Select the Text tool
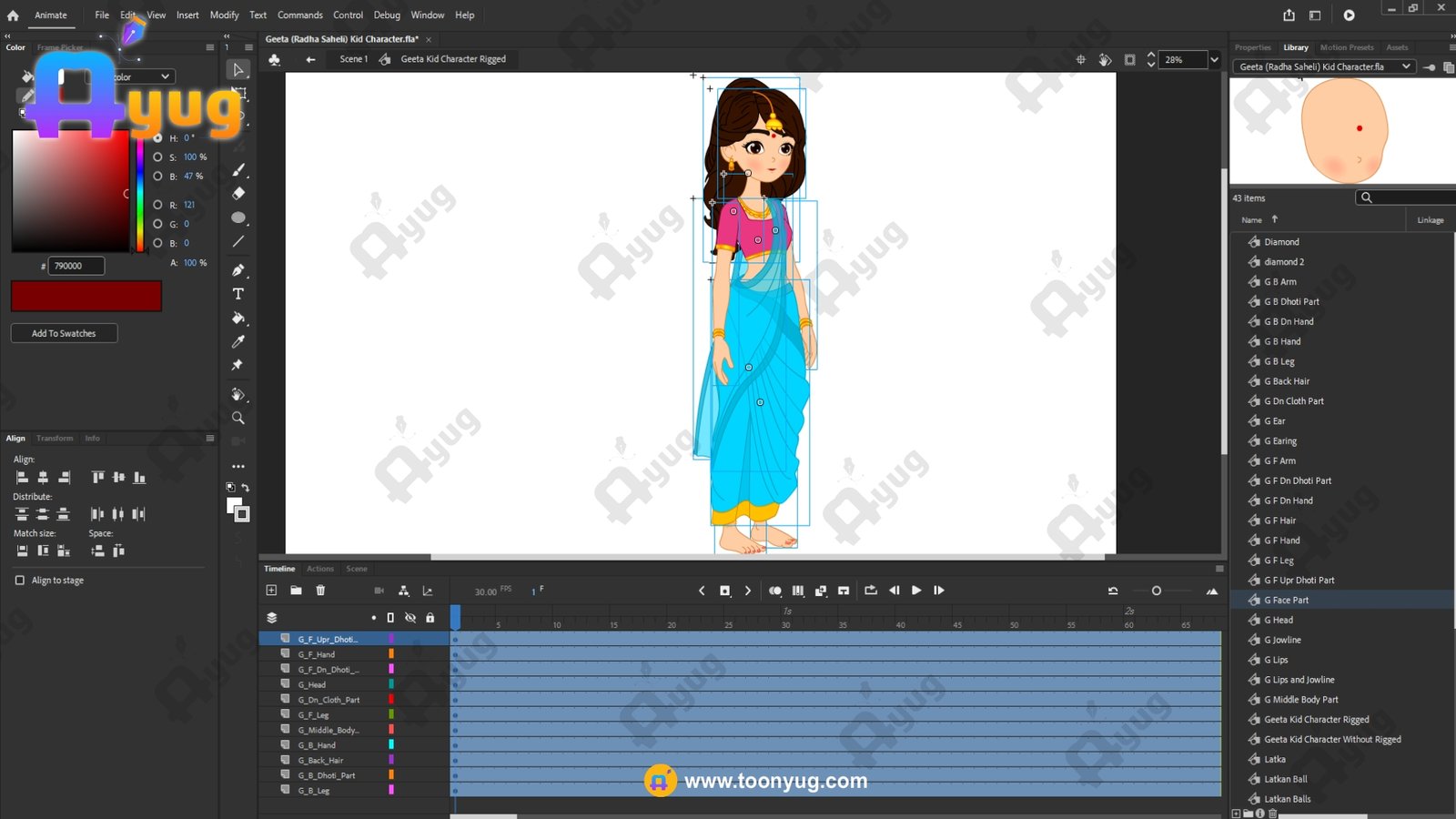This screenshot has width=1456, height=819. (238, 294)
